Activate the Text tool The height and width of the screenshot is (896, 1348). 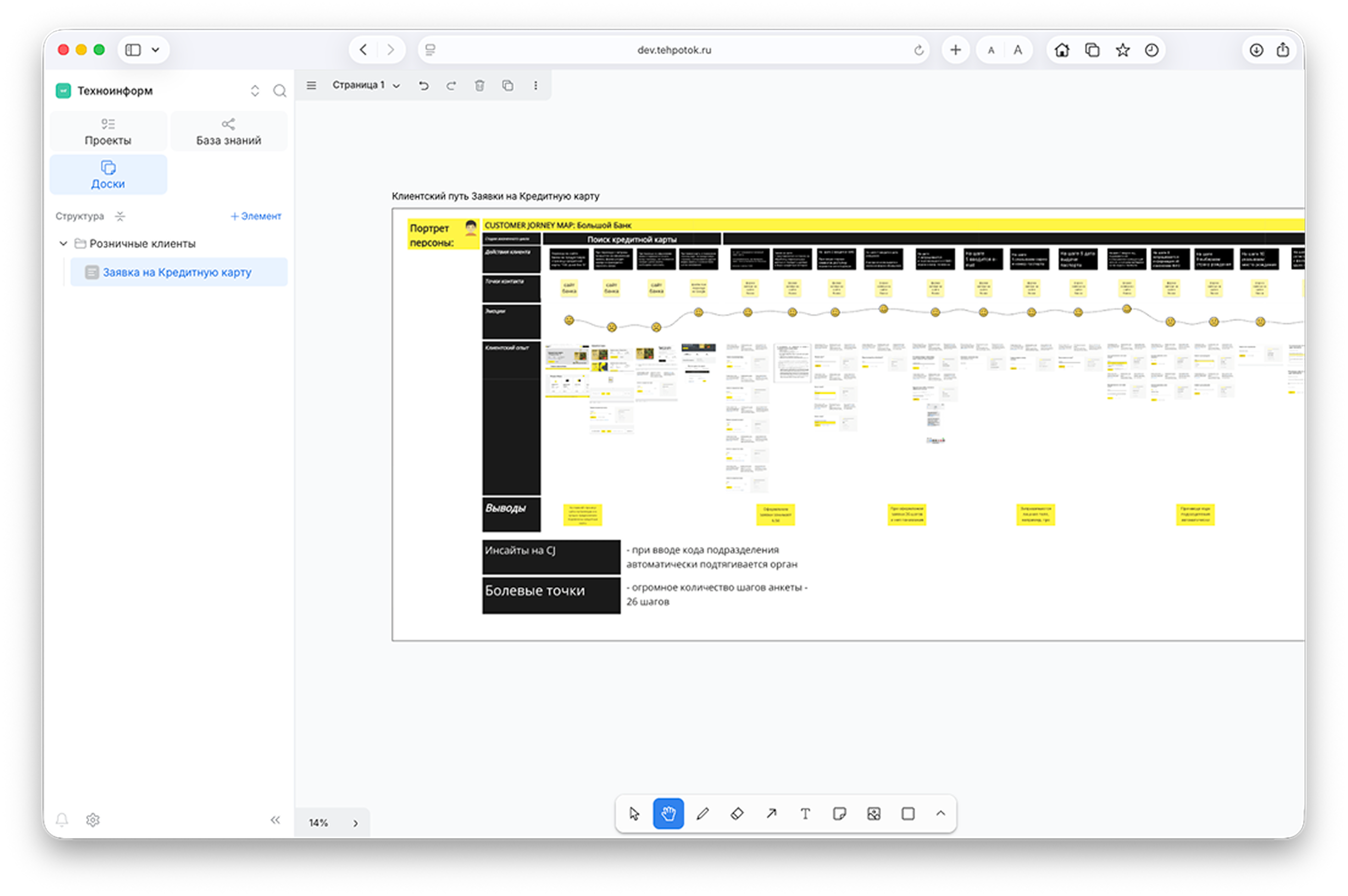805,813
